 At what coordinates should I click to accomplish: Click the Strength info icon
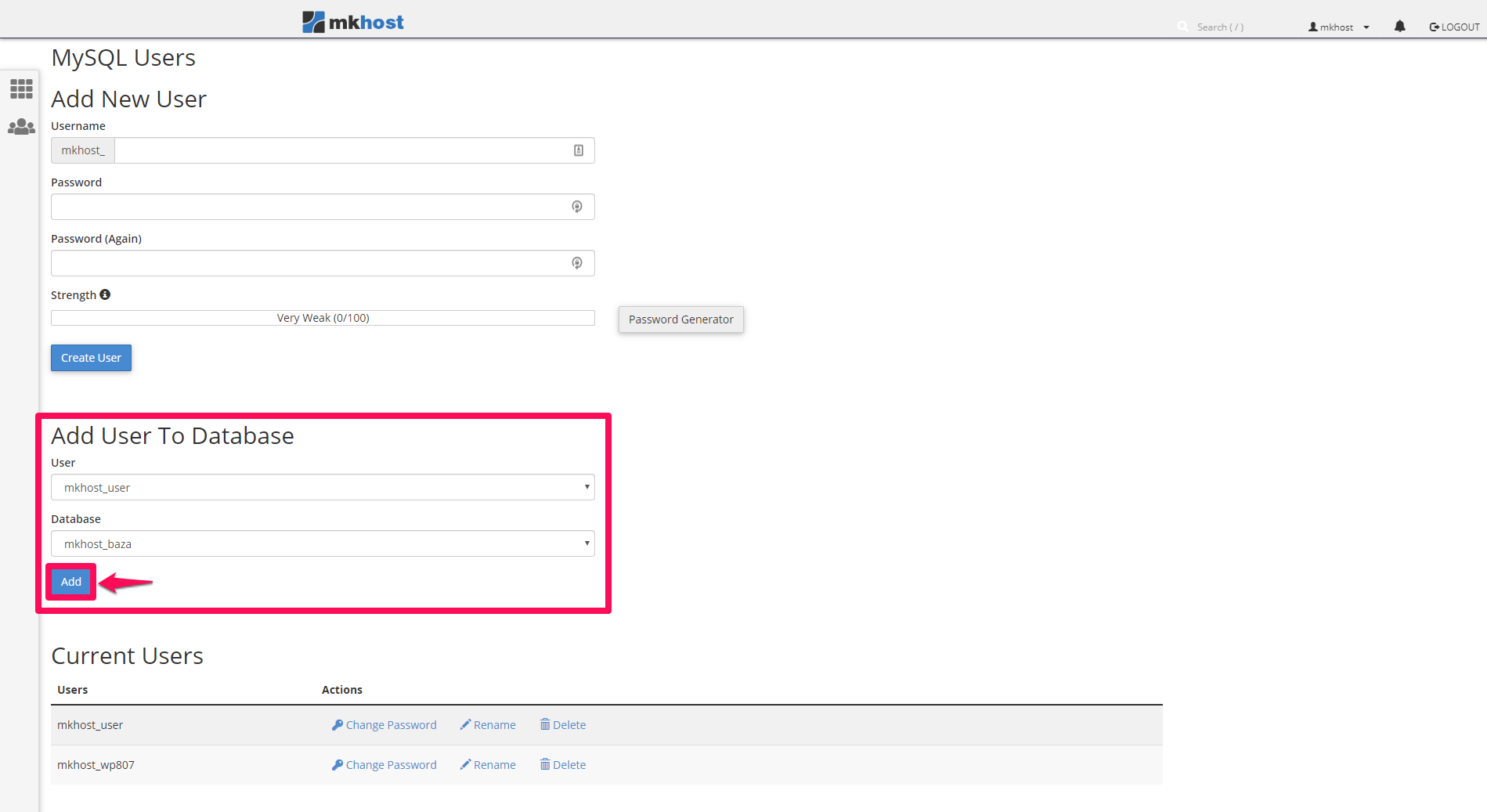pos(105,294)
